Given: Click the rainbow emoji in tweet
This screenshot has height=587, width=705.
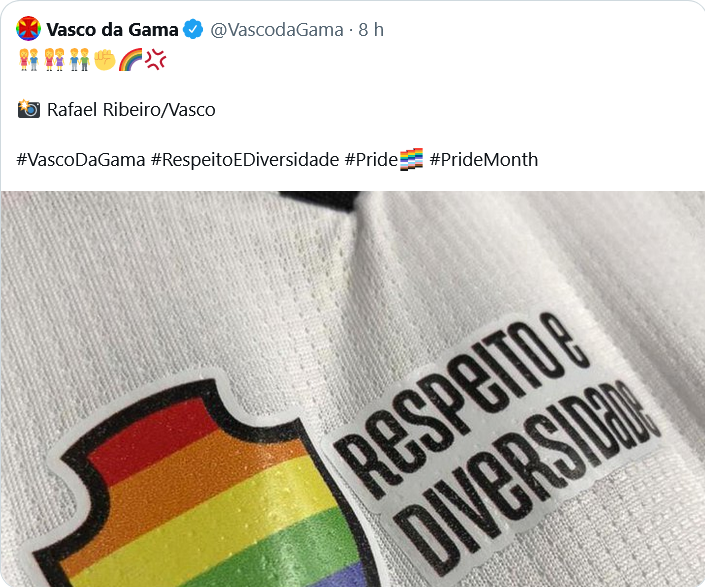Looking at the screenshot, I should click(x=130, y=60).
